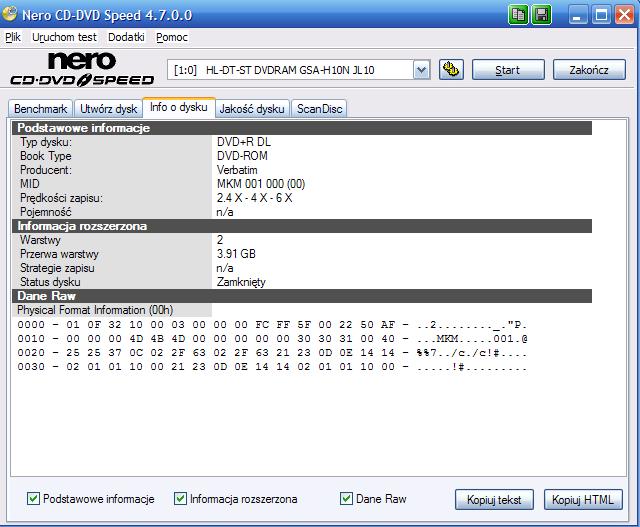
Task: Uncheck the Podstawowe informacje checkbox
Action: coord(33,498)
